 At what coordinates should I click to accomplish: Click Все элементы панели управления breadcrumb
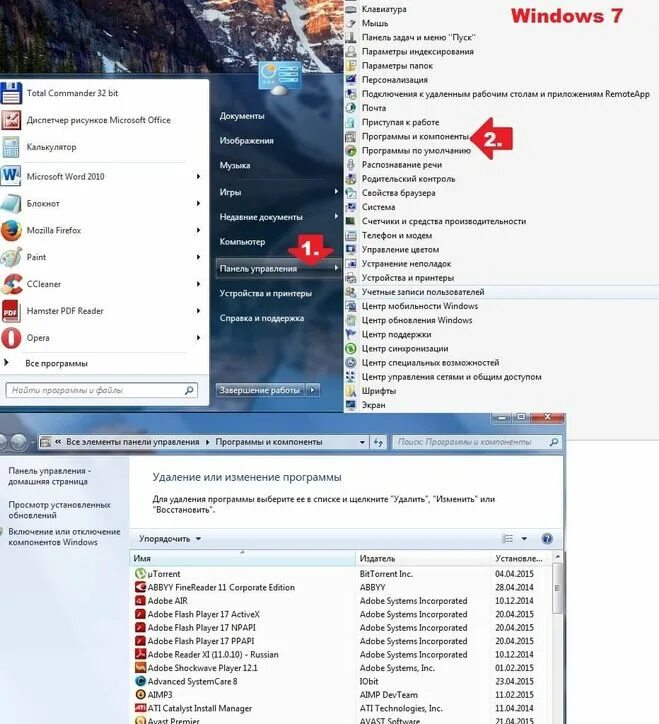click(x=133, y=442)
